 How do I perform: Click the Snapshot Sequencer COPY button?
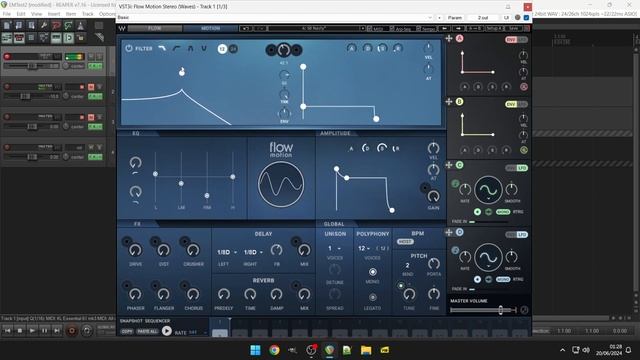(x=127, y=331)
